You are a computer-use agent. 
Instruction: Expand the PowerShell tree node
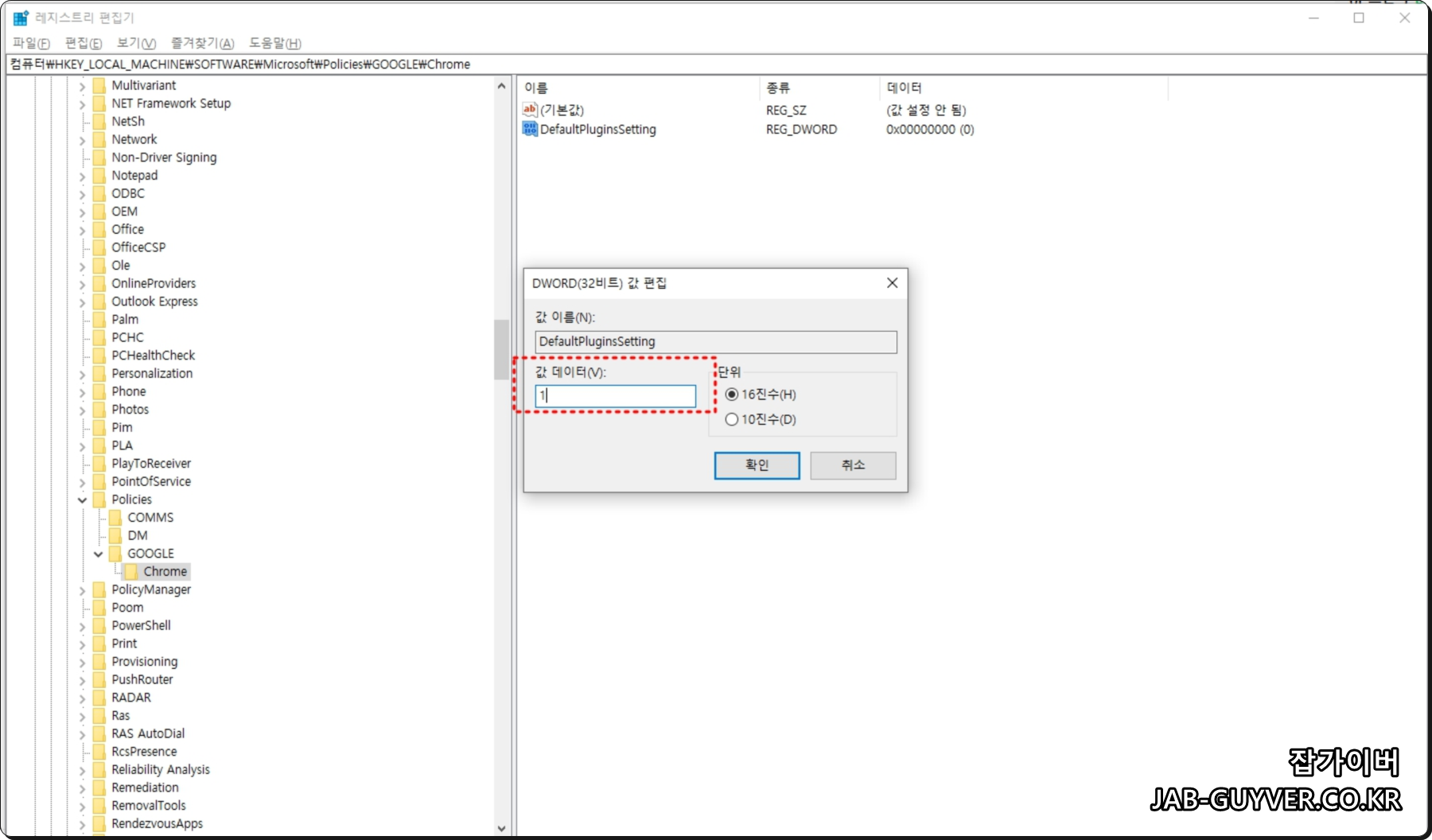[x=82, y=626]
